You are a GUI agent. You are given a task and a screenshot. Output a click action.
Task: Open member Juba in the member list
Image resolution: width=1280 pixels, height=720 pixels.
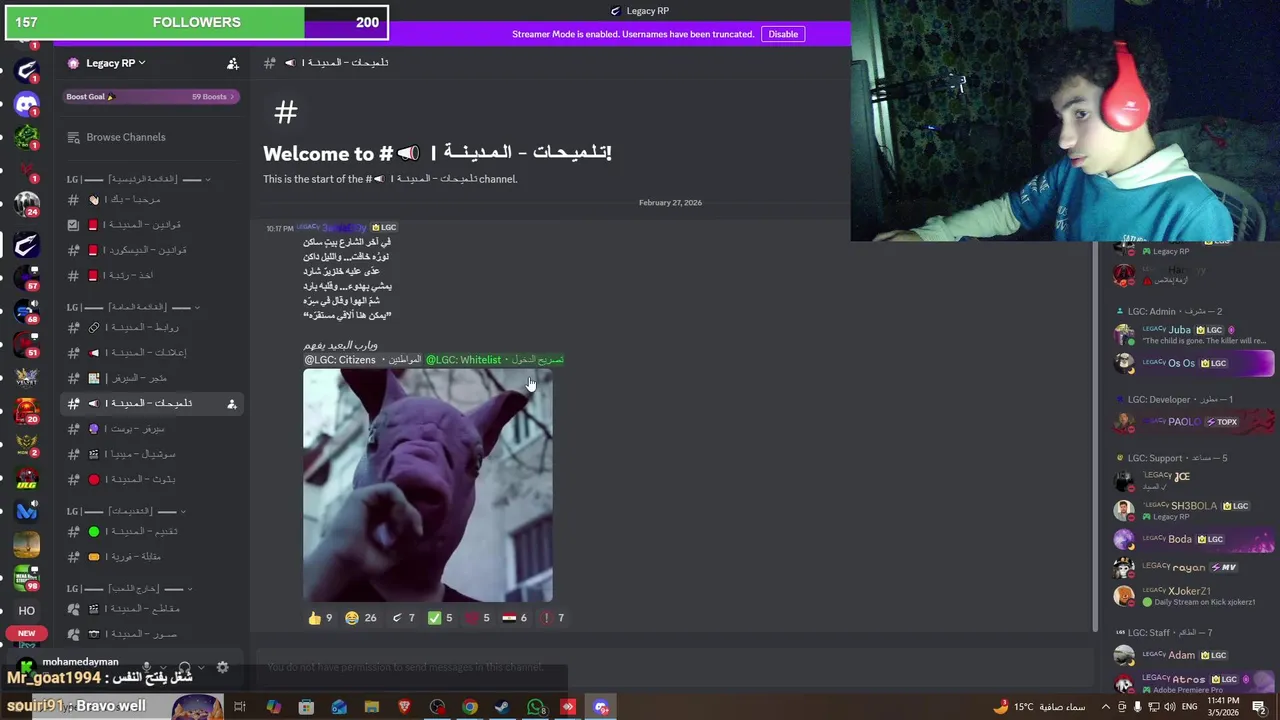click(x=1192, y=334)
